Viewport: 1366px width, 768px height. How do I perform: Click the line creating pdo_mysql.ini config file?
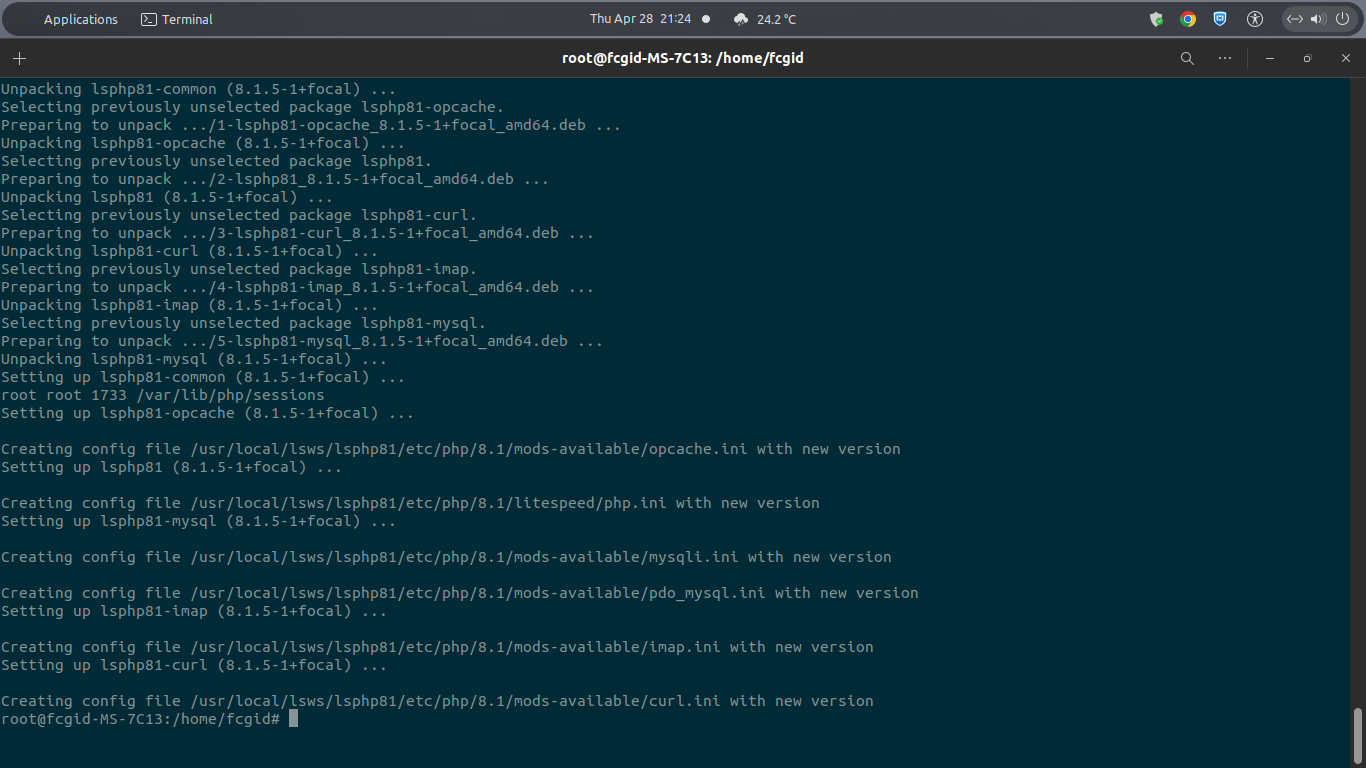coord(460,593)
